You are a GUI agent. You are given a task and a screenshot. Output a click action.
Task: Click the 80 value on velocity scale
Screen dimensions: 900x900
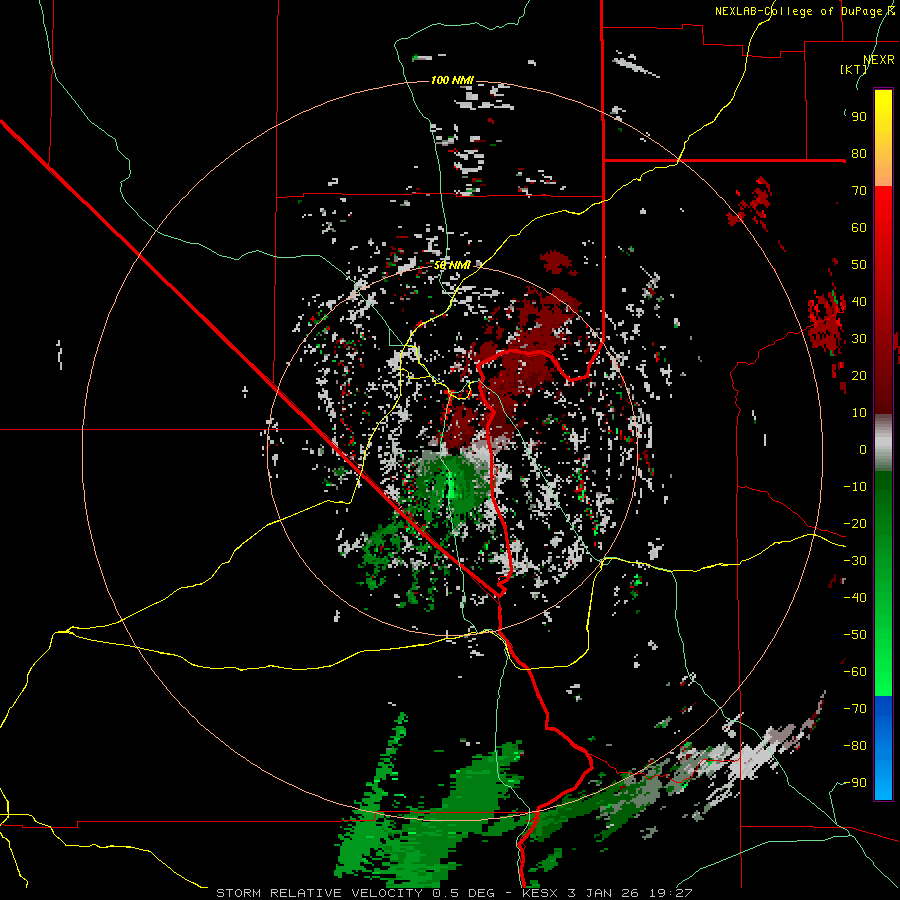click(x=859, y=153)
